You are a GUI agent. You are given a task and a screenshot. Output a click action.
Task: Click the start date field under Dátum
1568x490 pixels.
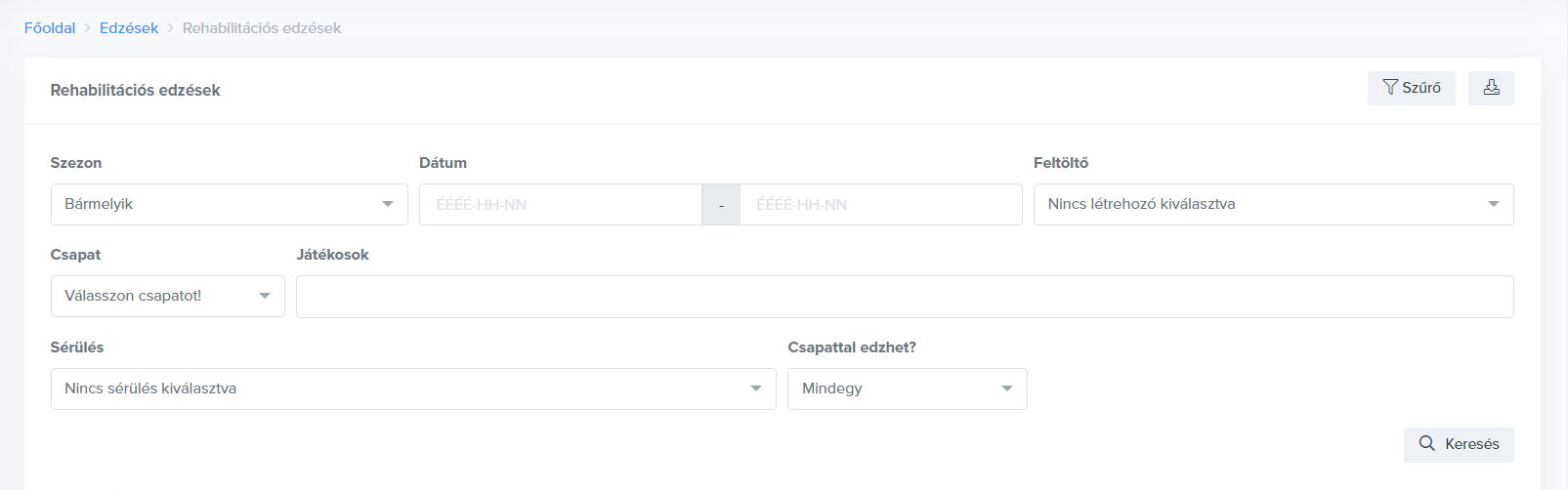click(x=560, y=205)
